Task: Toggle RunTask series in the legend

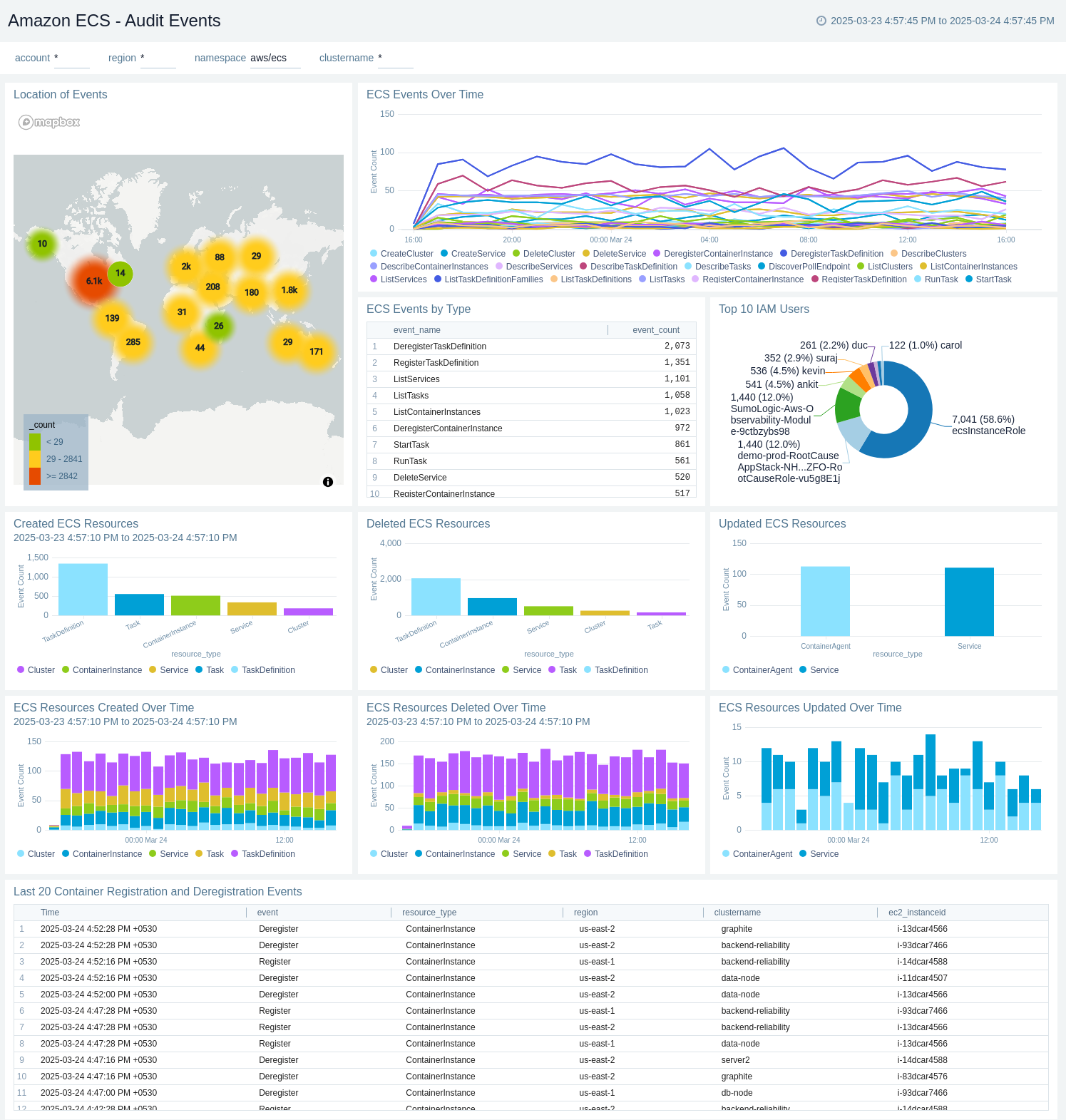Action: (x=936, y=279)
